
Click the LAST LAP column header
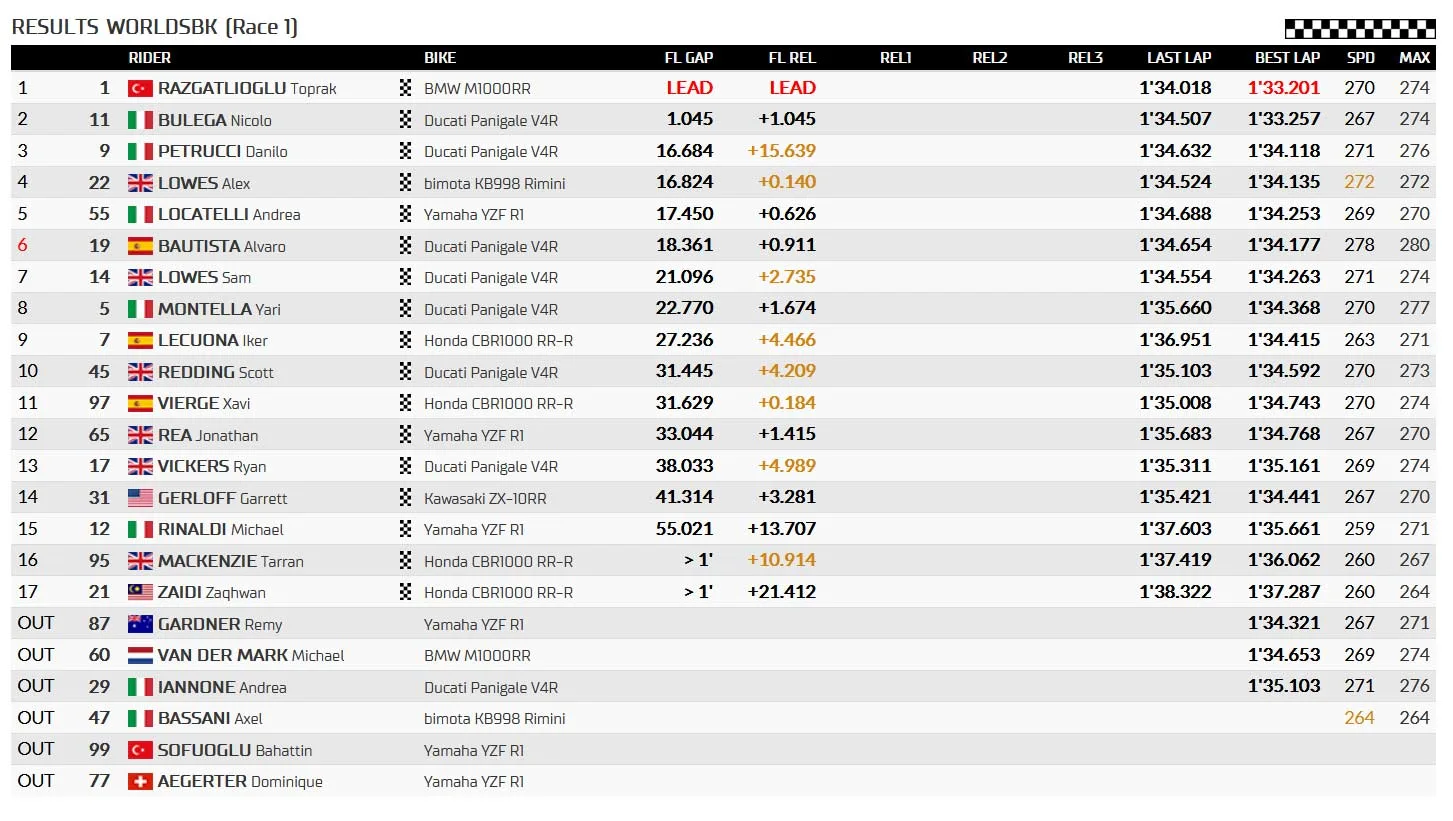tap(1179, 58)
